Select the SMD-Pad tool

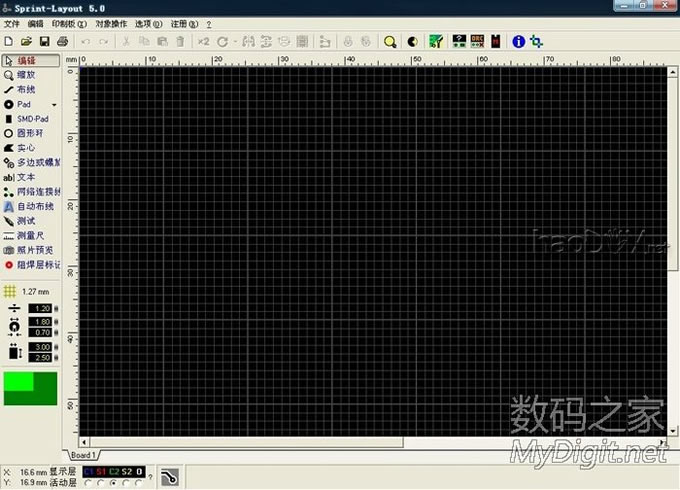click(x=31, y=118)
